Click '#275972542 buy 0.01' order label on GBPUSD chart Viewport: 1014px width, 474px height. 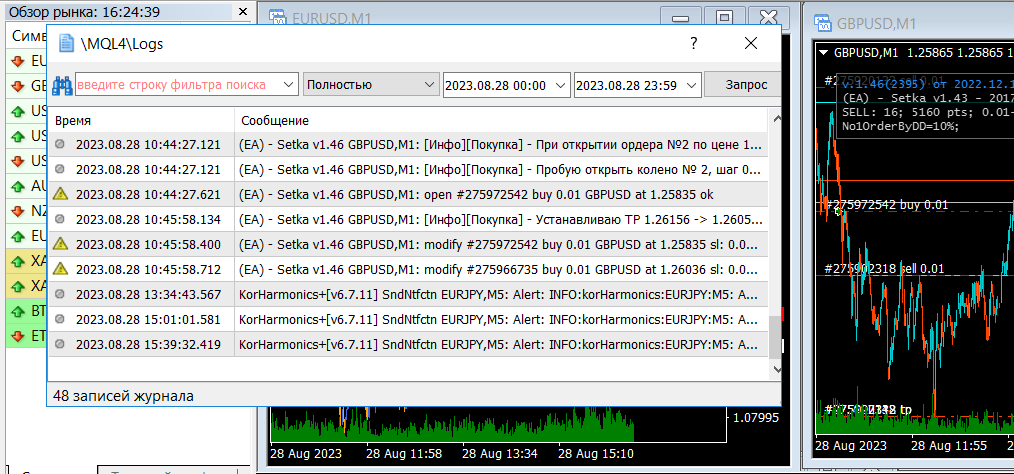click(x=887, y=205)
